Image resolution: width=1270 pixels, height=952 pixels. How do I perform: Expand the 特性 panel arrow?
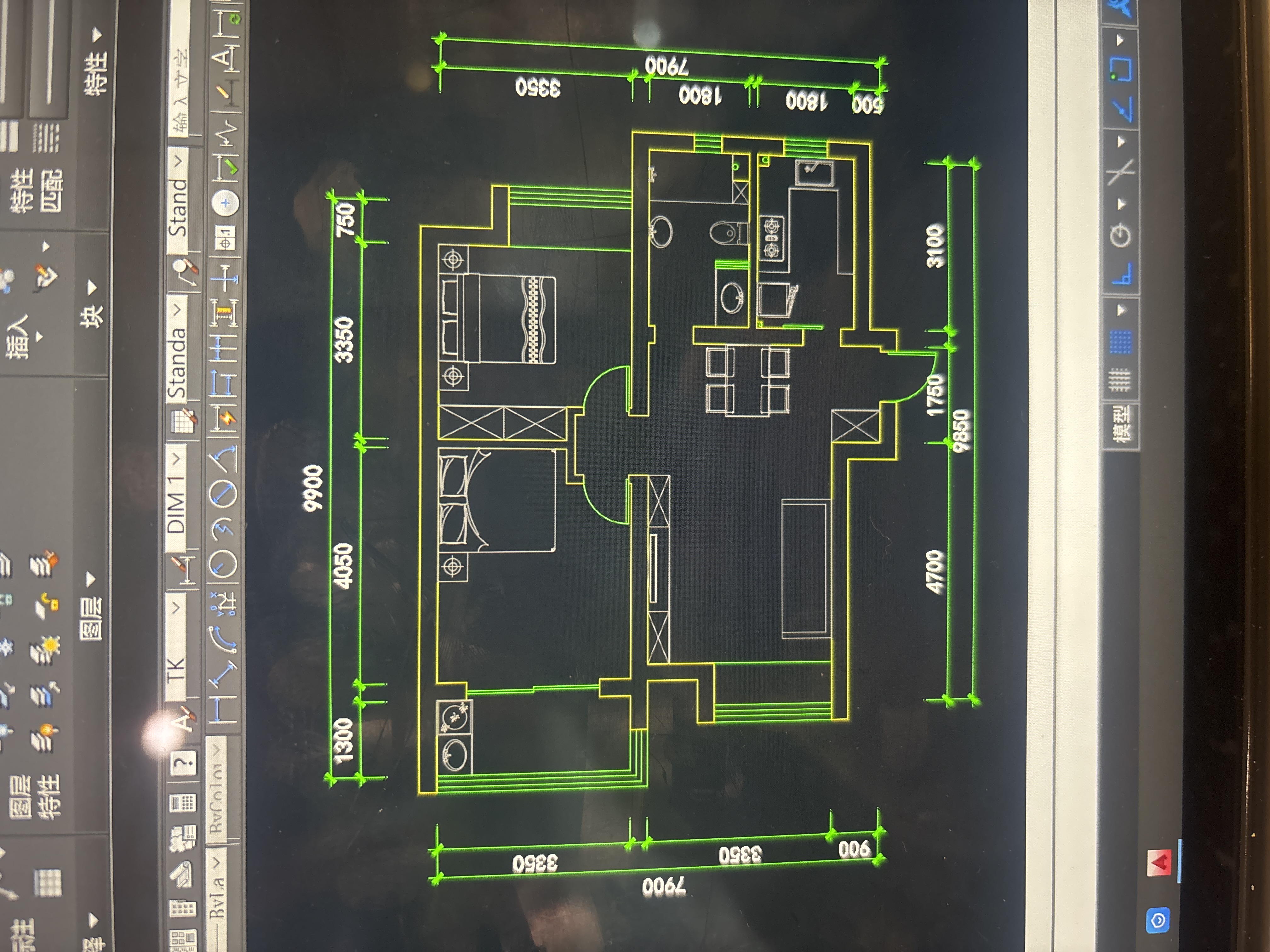point(97,36)
